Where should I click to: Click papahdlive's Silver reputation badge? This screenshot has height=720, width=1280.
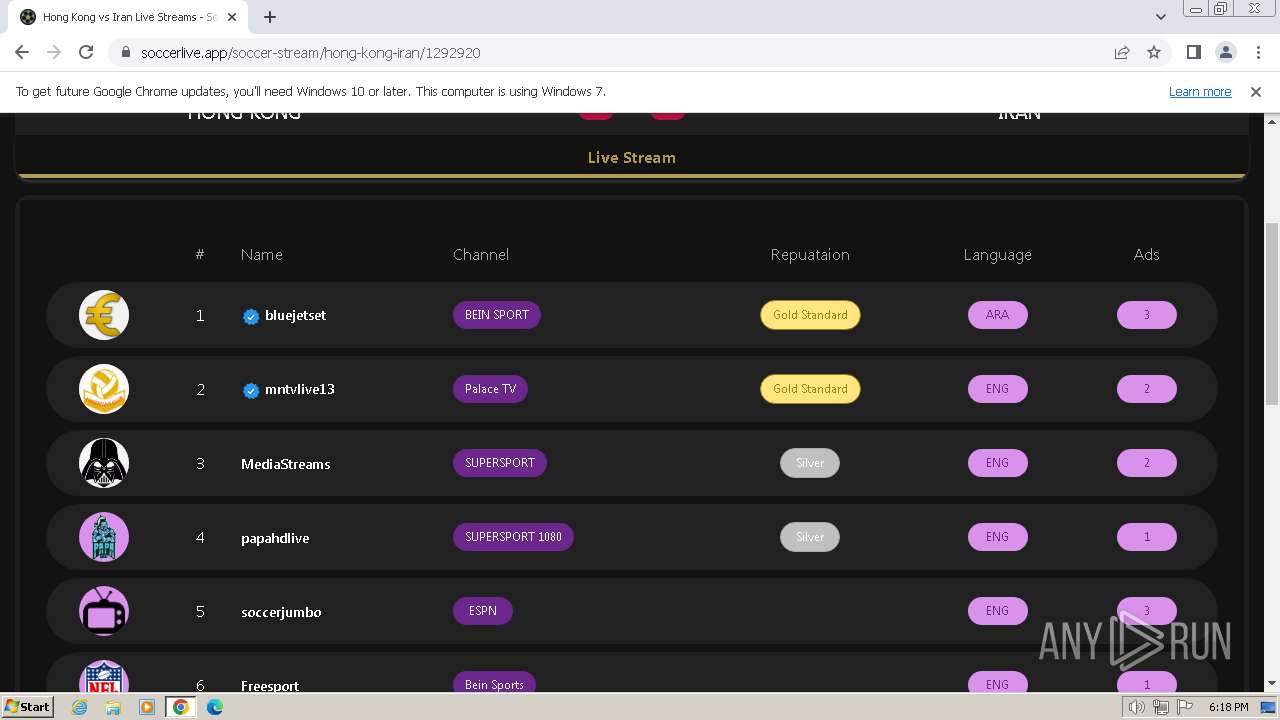[x=810, y=537]
